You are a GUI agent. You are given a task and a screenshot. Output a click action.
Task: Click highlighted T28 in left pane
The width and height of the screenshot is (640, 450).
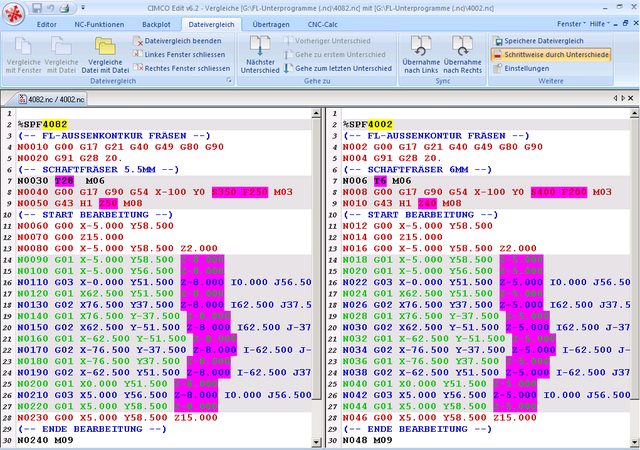coord(64,180)
